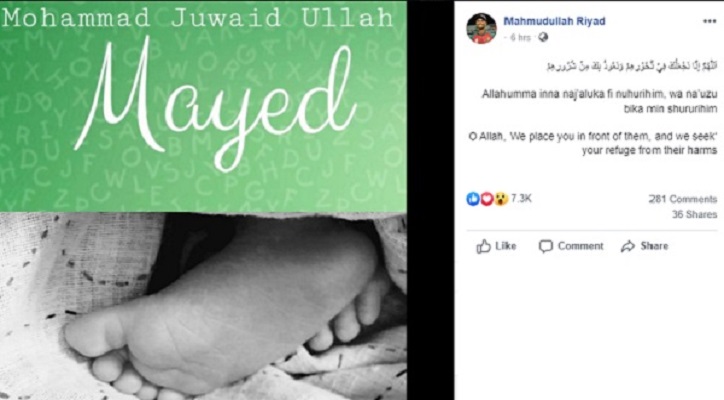Viewport: 724px width, 400px height.
Task: Click the speech bubble Comment icon
Action: (x=546, y=246)
